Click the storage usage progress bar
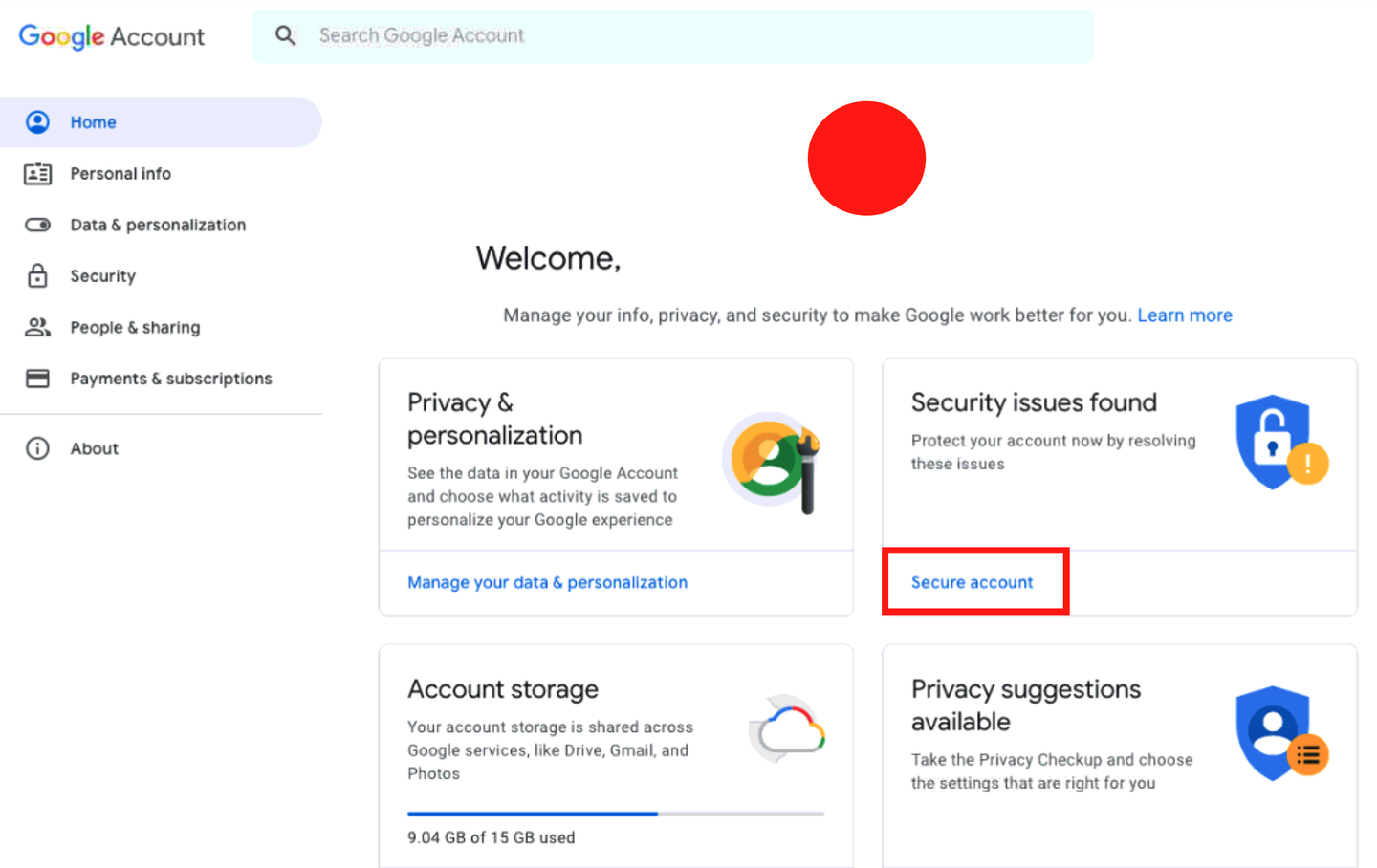This screenshot has width=1377, height=868. point(616,814)
